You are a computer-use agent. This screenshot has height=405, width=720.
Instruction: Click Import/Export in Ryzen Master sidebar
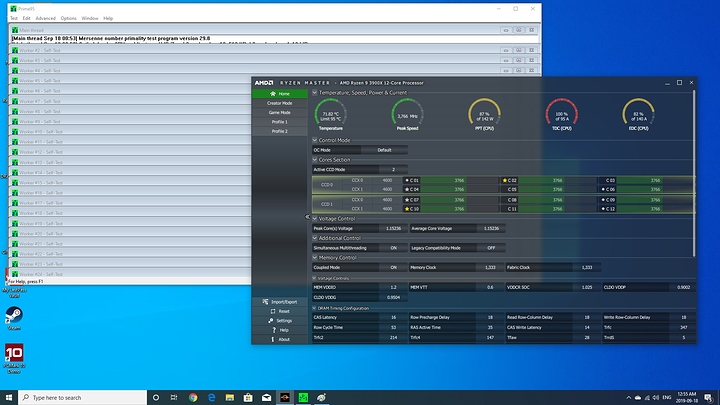[x=280, y=302]
